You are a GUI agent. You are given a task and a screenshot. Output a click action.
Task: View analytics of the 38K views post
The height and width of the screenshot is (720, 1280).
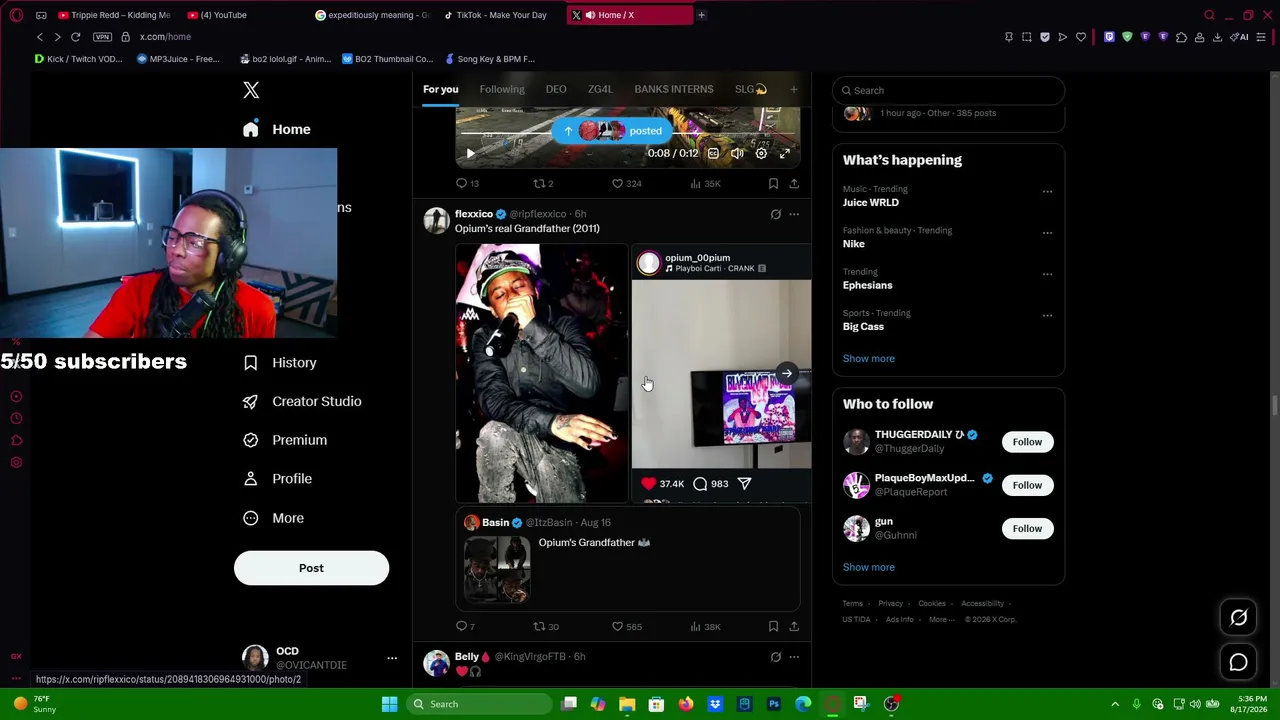pos(705,627)
